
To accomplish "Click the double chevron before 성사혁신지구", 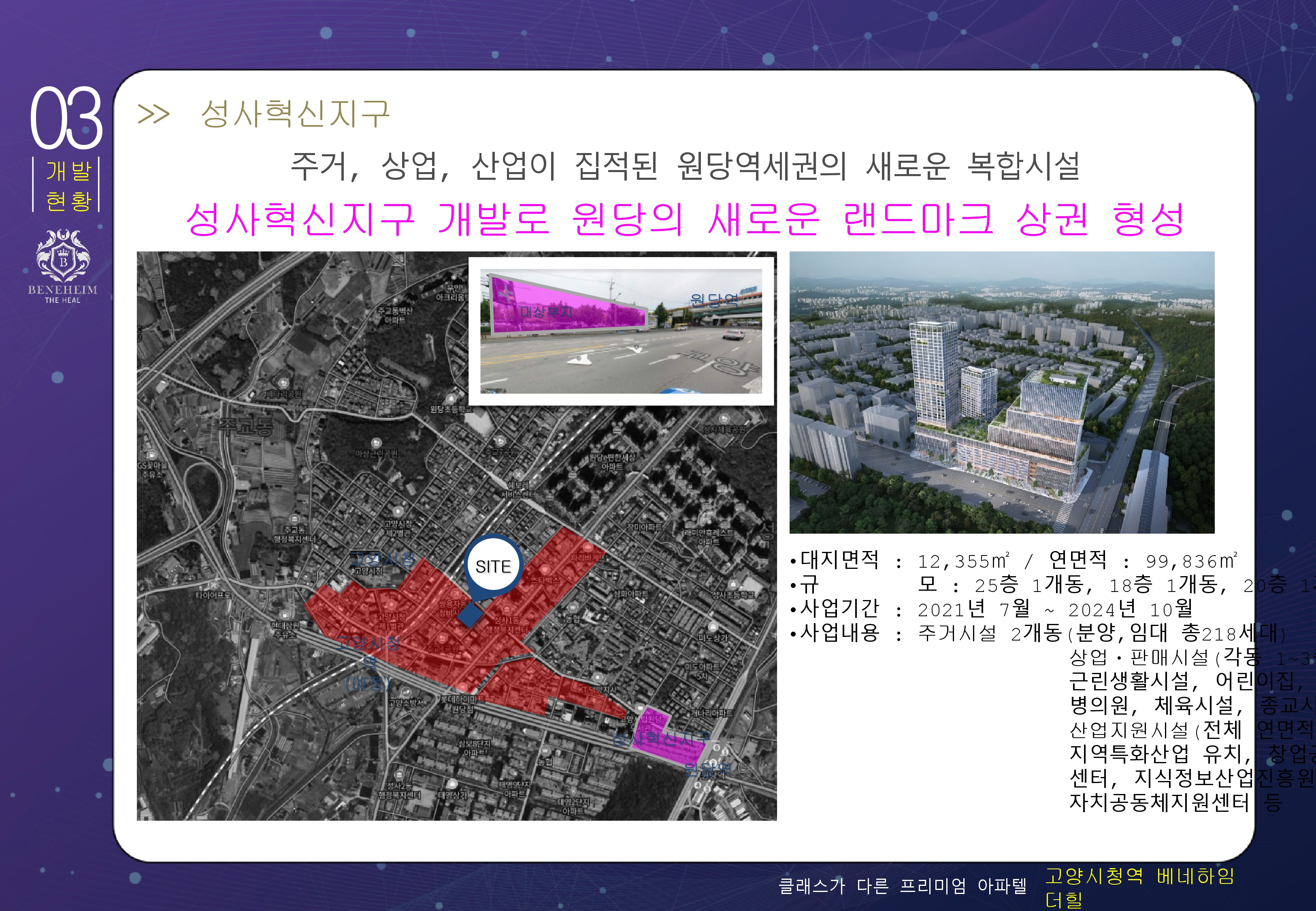I will click(154, 114).
